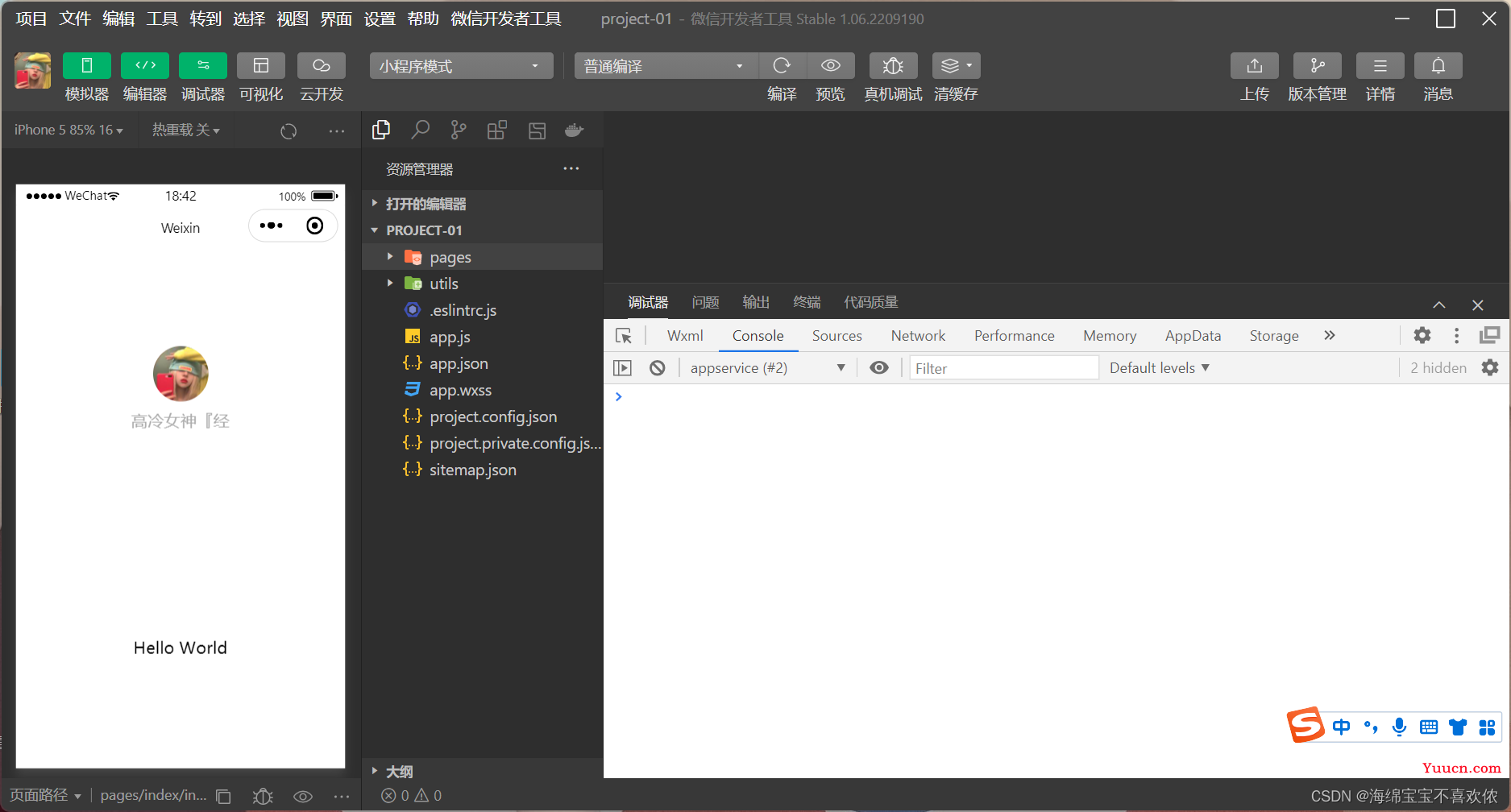Switch to the 输出 output tab

[756, 302]
